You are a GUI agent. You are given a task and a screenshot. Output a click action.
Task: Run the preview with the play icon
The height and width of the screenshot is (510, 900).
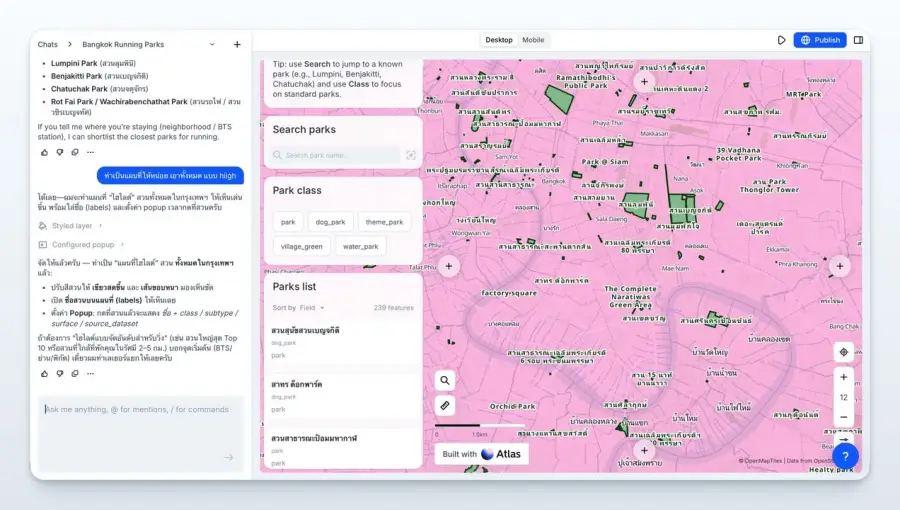(781, 40)
